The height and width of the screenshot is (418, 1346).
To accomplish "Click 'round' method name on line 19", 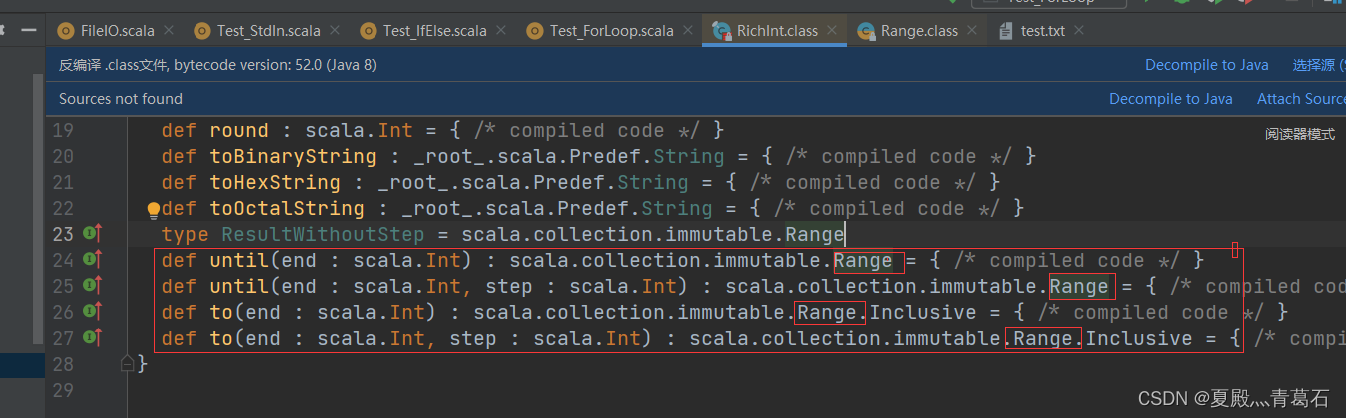I will 239,131.
